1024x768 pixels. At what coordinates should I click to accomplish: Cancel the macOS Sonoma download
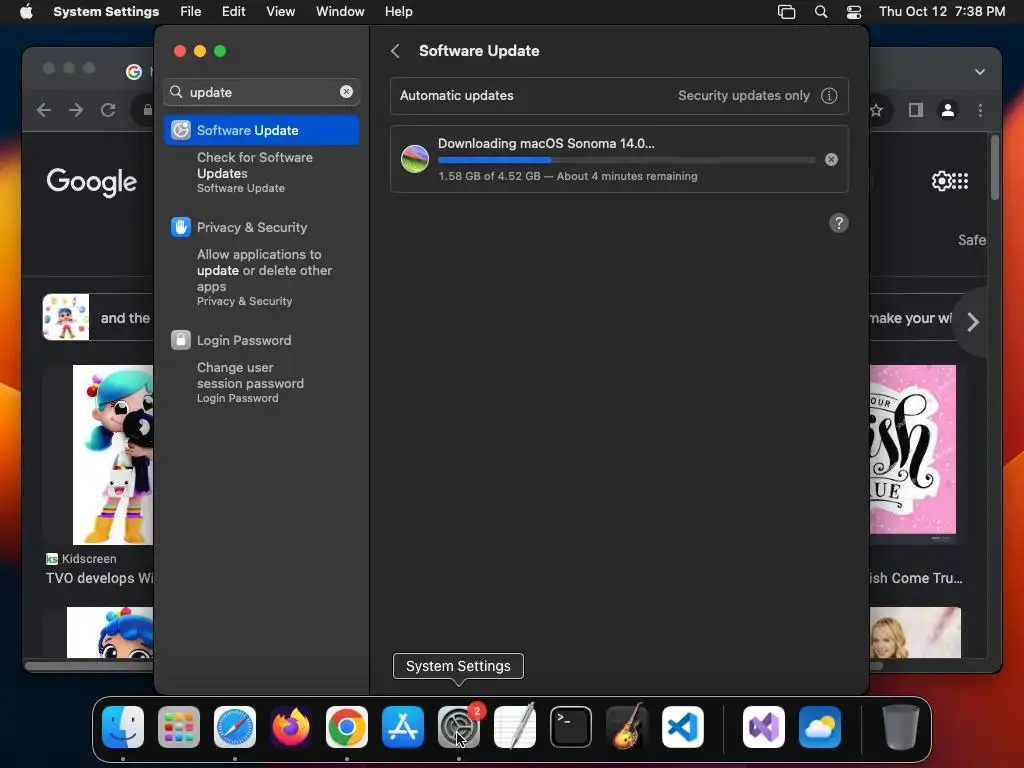(831, 159)
